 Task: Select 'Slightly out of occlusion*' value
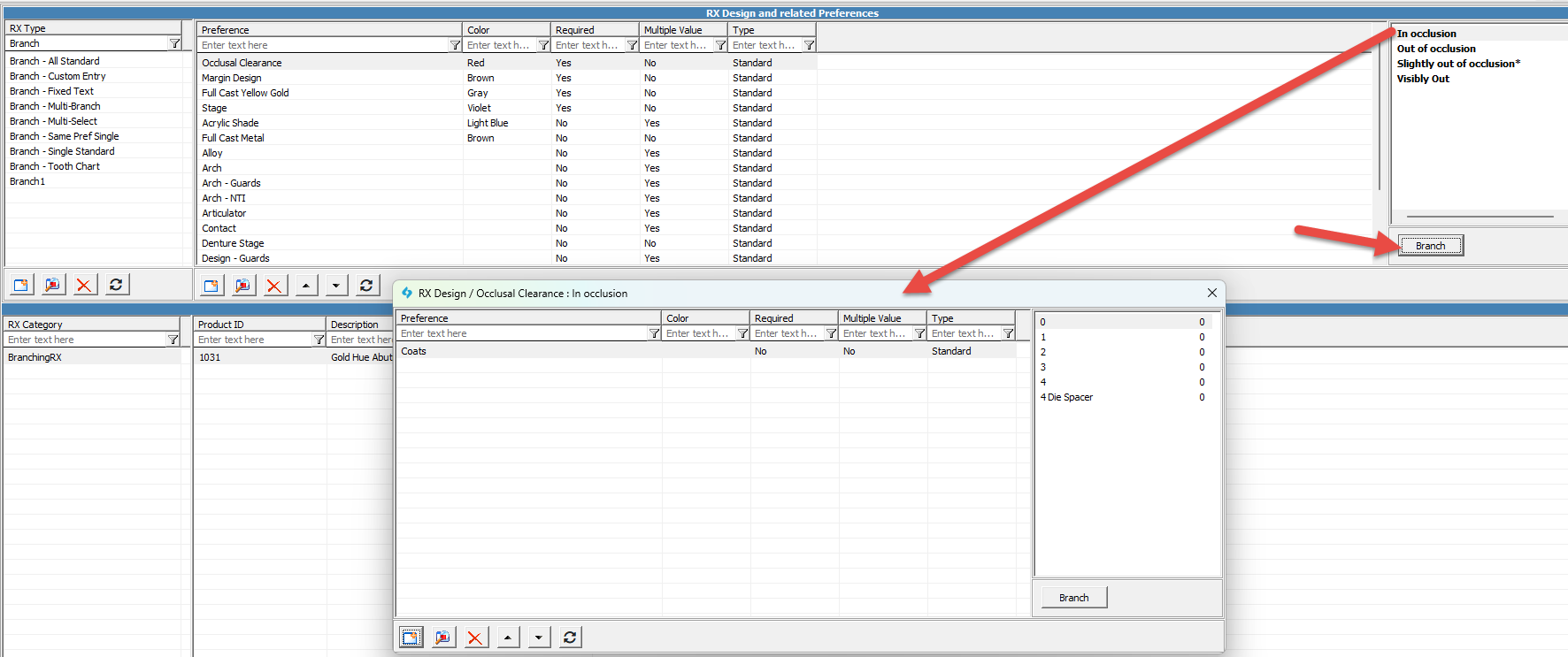click(1458, 64)
